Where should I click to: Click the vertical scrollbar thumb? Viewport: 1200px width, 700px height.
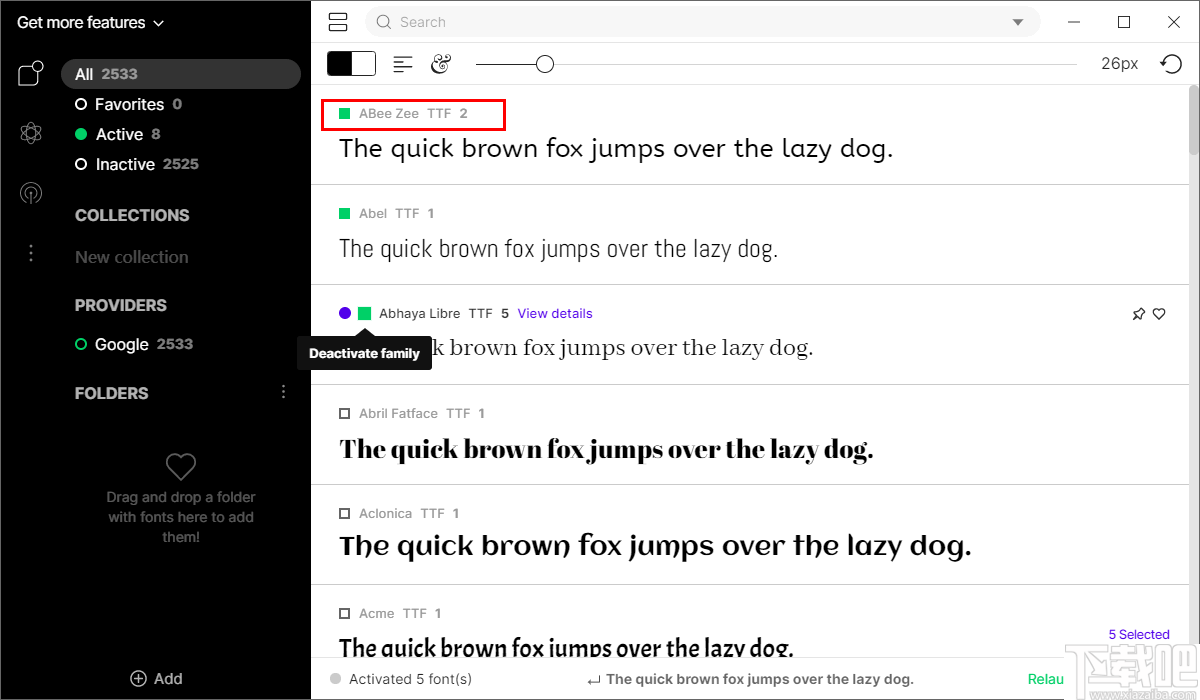pyautogui.click(x=1194, y=120)
